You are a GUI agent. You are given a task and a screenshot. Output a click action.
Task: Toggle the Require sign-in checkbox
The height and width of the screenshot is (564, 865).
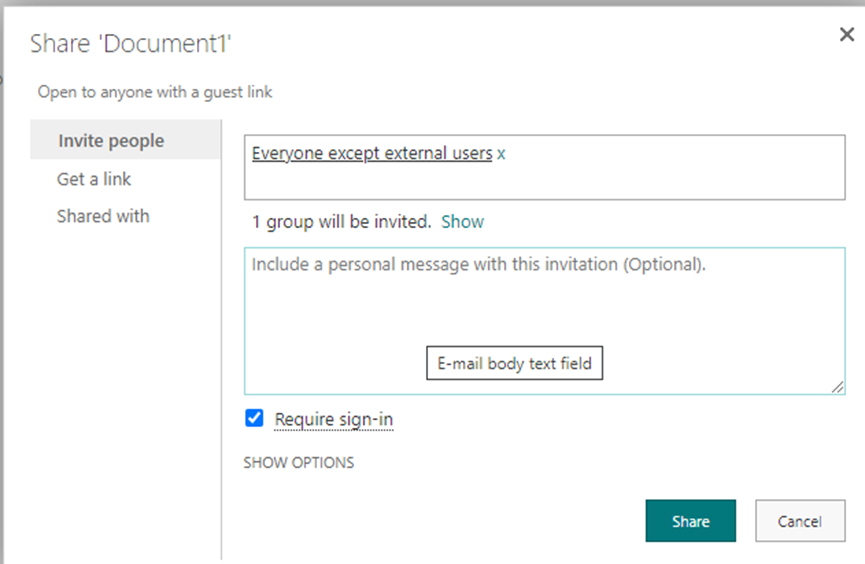click(254, 419)
